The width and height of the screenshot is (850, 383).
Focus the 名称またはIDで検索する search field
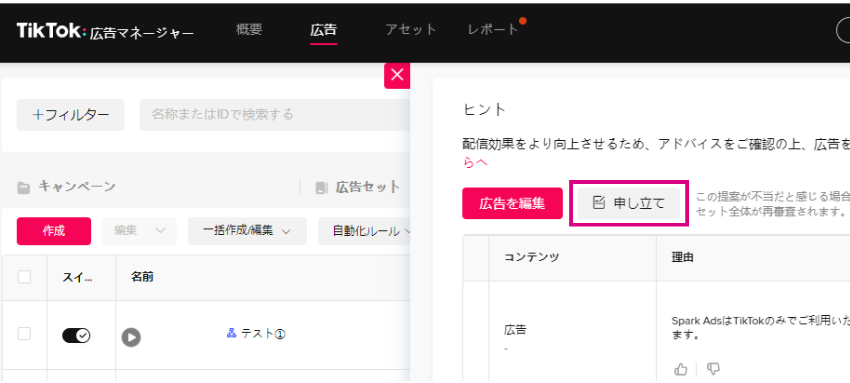click(x=274, y=115)
